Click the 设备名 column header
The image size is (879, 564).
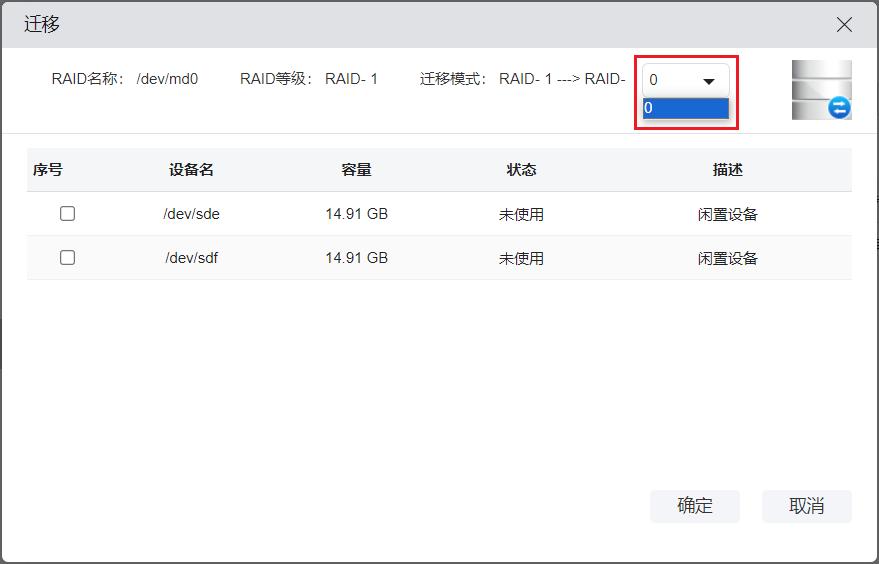point(191,170)
